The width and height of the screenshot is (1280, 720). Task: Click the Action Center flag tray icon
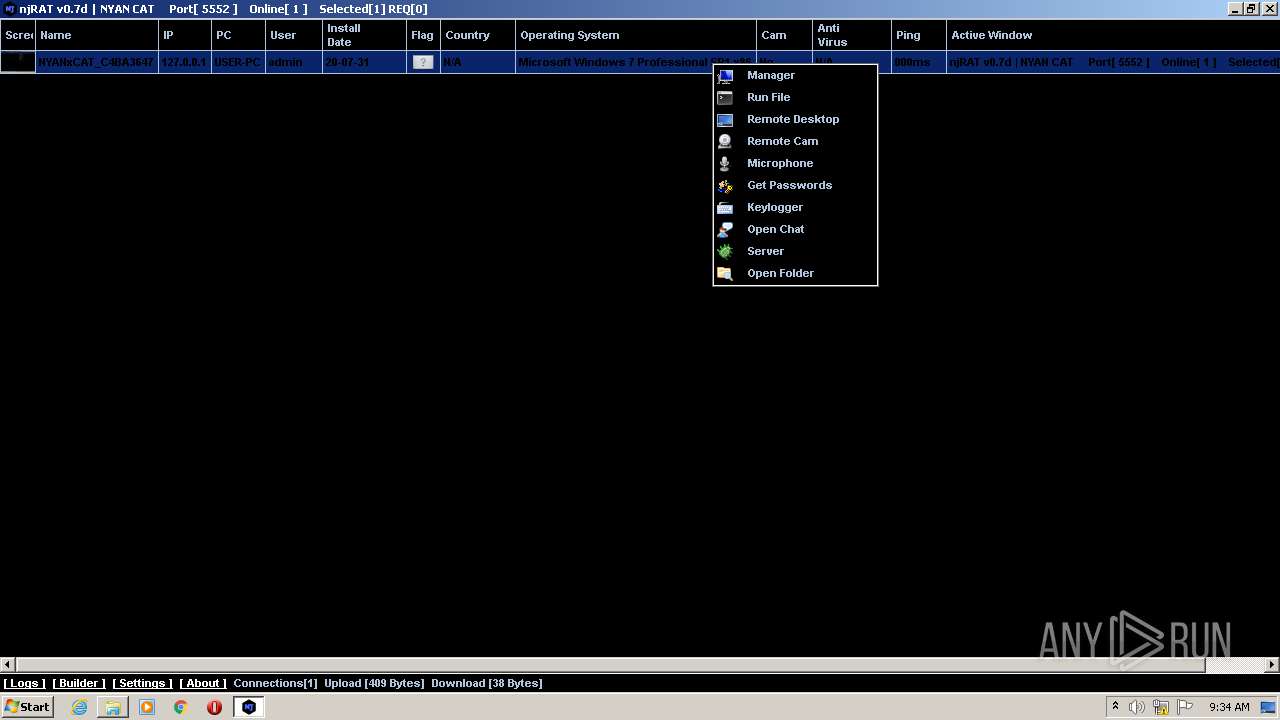point(1185,707)
